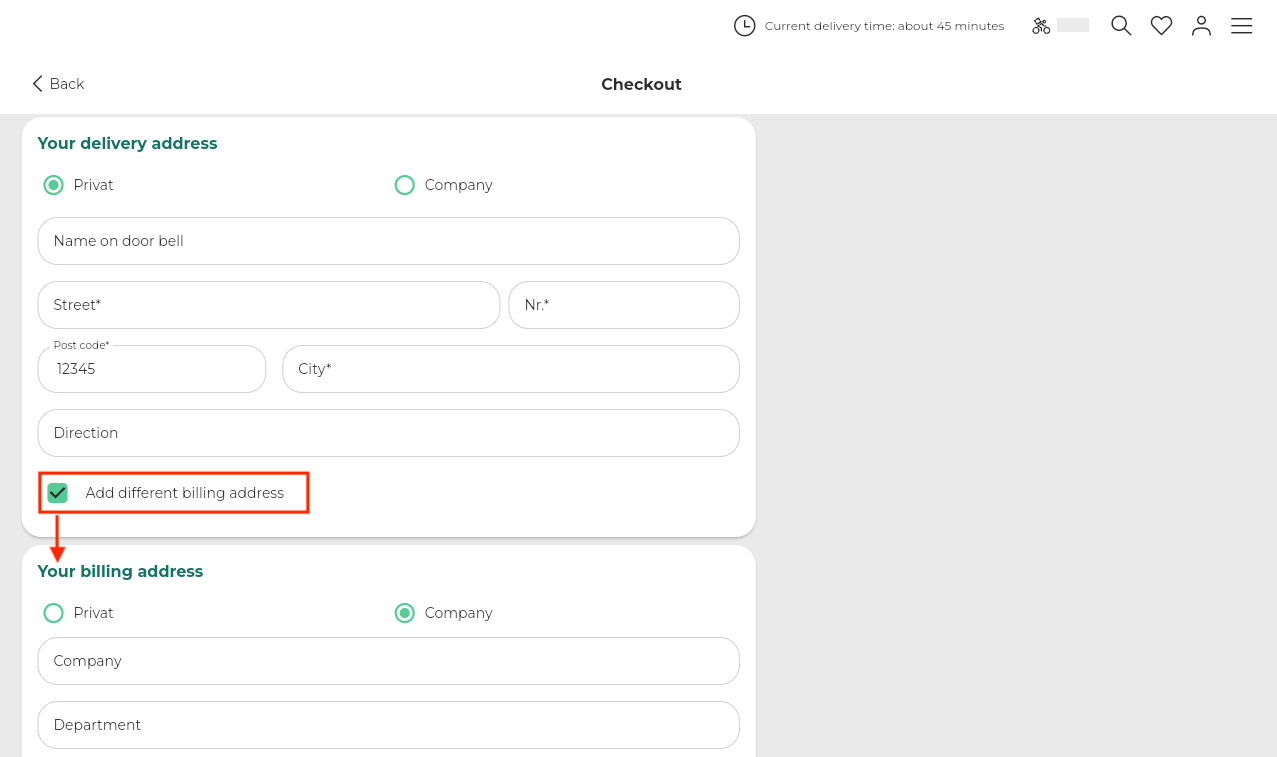Uncheck Add different billing address
The image size is (1277, 757).
click(58, 493)
